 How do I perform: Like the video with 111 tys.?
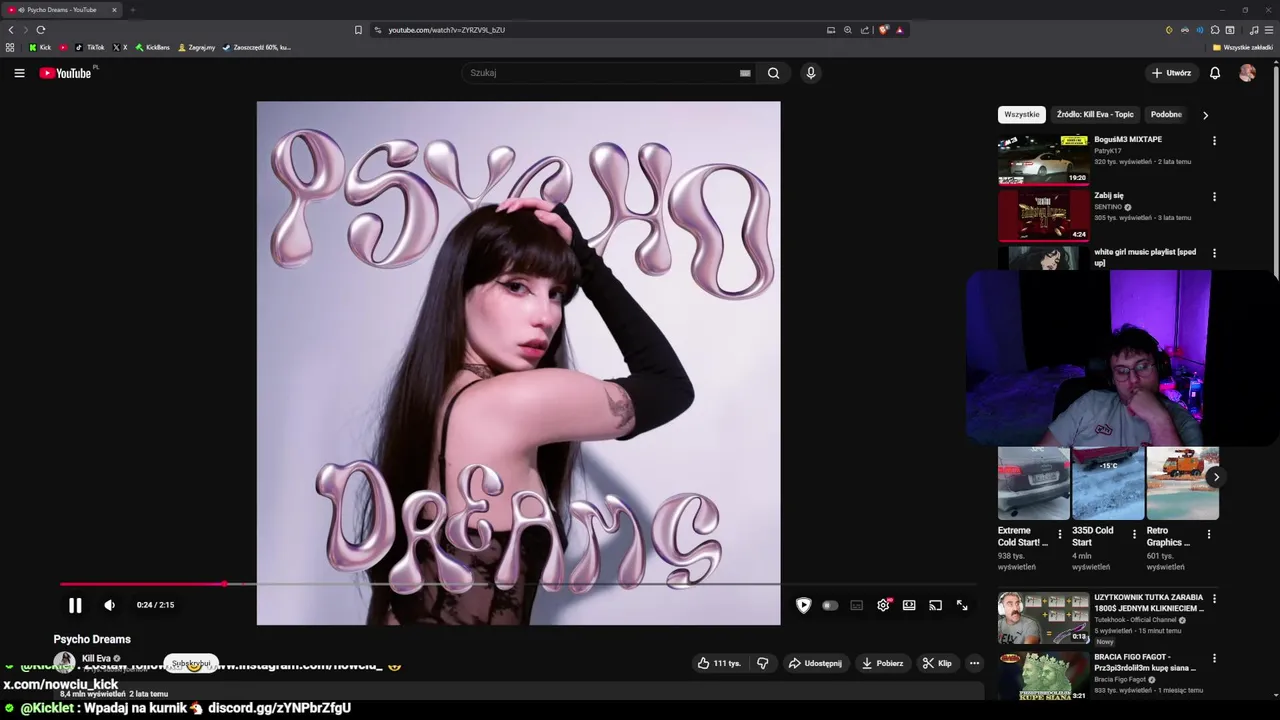tap(719, 663)
